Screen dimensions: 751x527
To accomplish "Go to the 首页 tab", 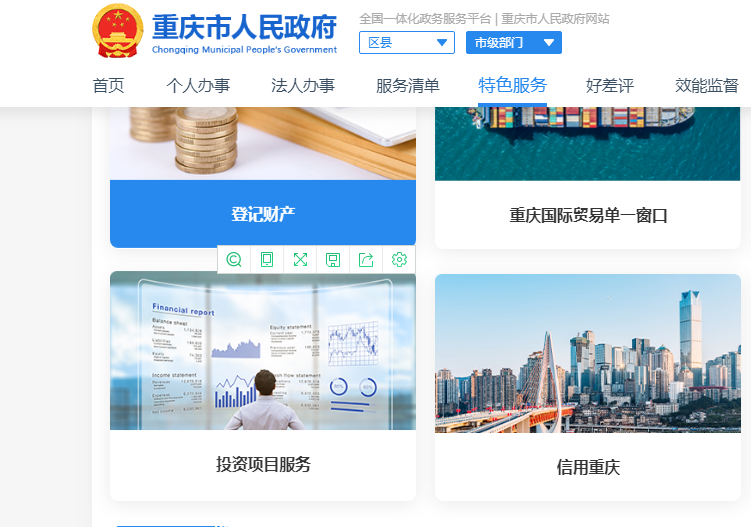I will tap(108, 86).
